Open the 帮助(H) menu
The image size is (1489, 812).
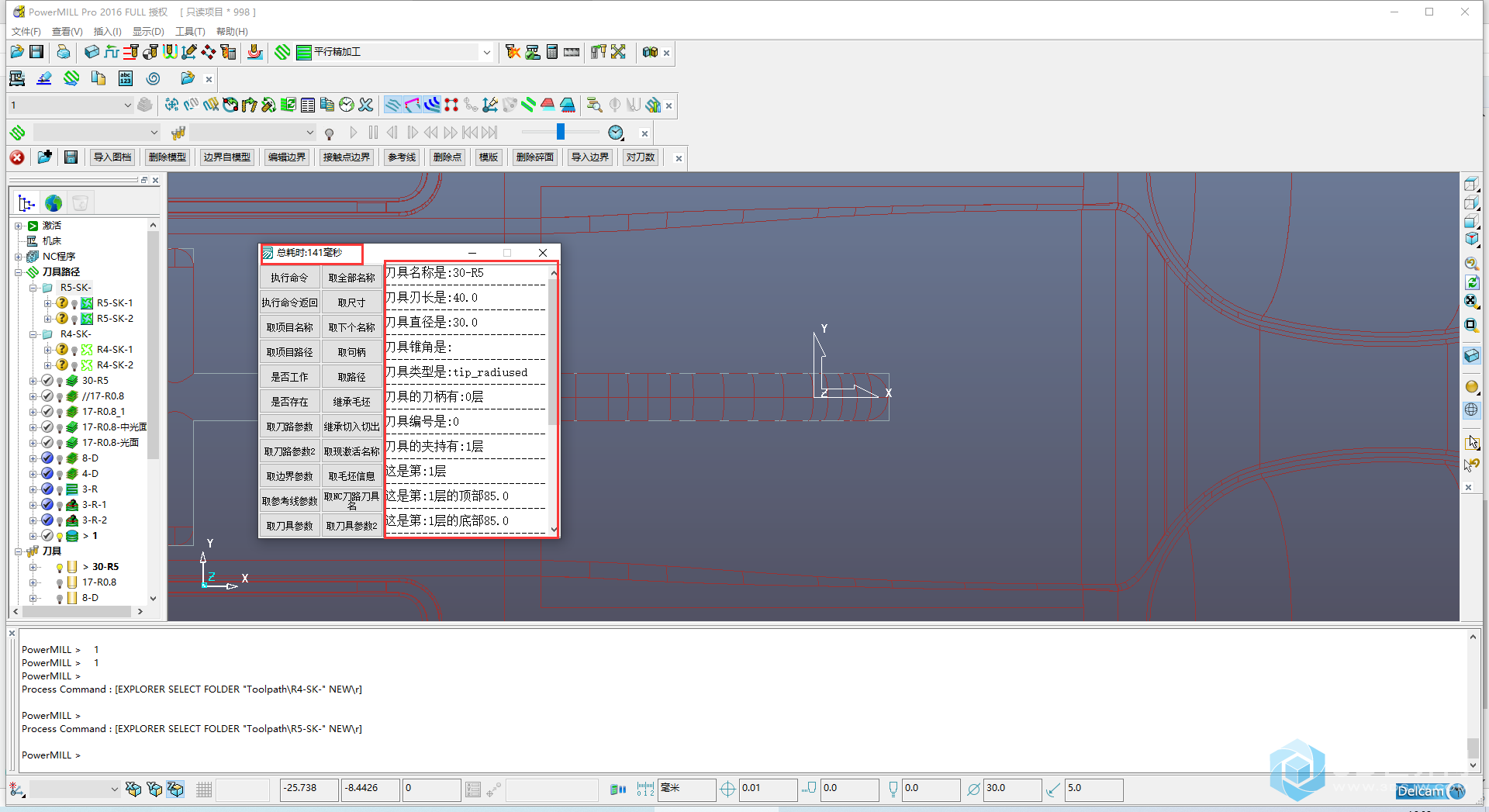pyautogui.click(x=232, y=32)
